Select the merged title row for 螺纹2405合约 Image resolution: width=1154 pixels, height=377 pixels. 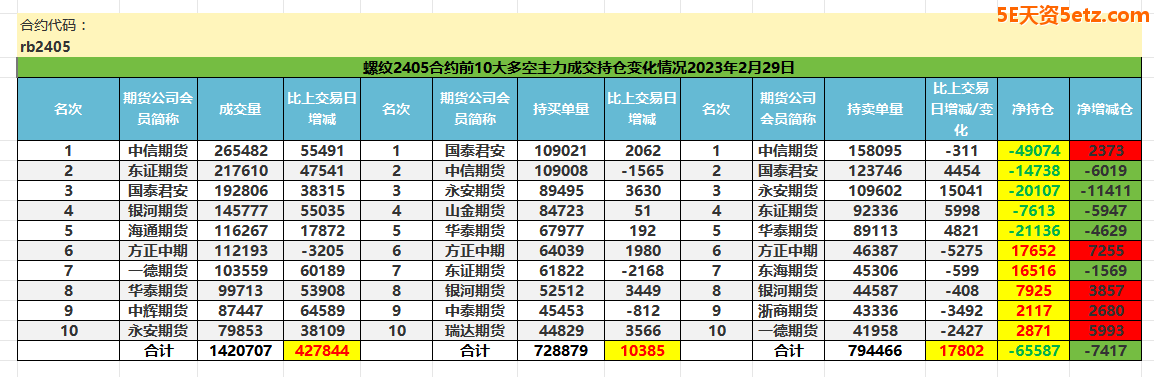(x=578, y=68)
